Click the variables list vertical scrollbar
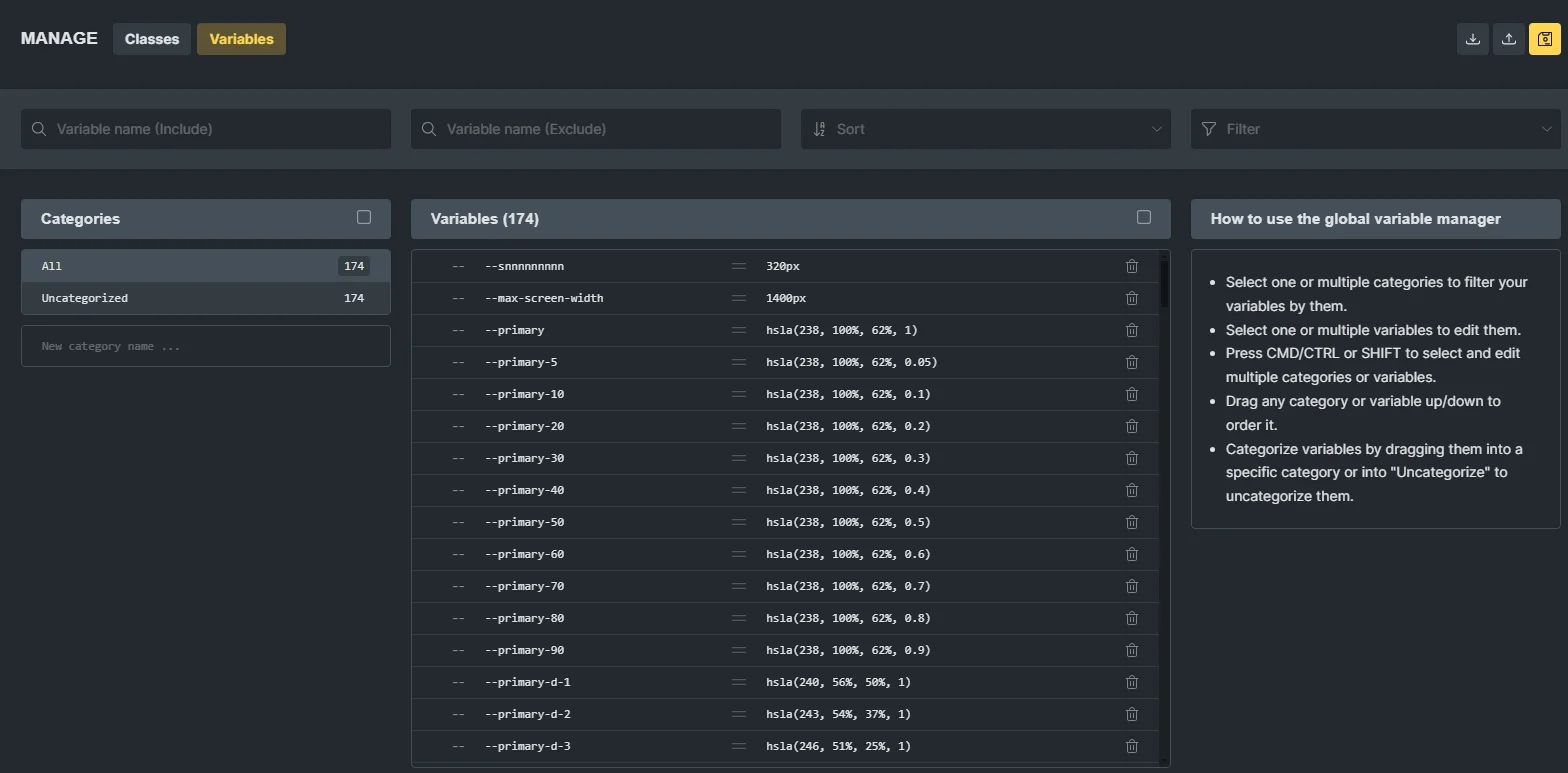The width and height of the screenshot is (1568, 773). tap(1164, 284)
